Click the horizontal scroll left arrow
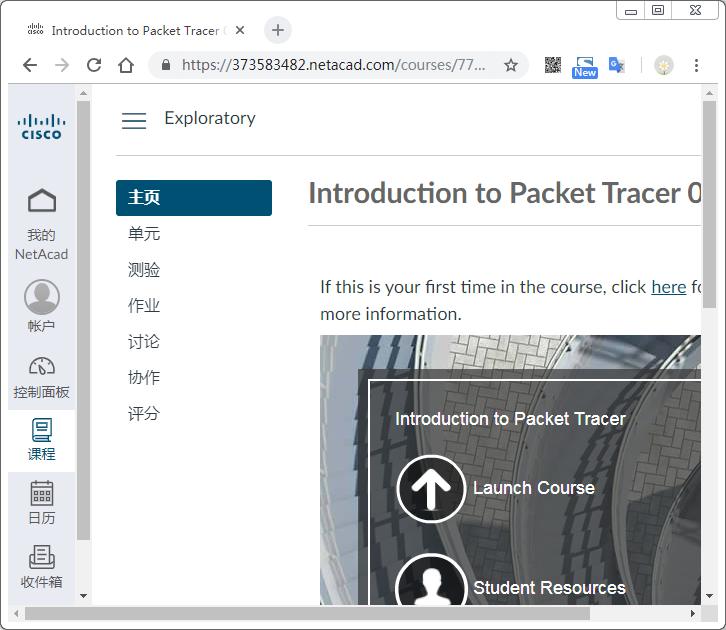 (x=16, y=613)
